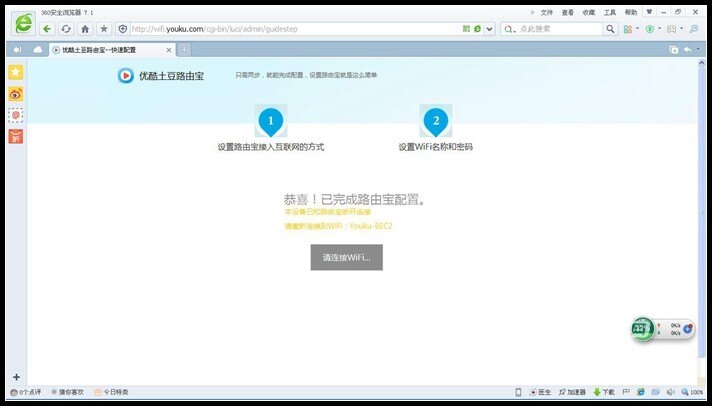Click the 请连接WiFi button
The height and width of the screenshot is (406, 712).
pos(346,257)
